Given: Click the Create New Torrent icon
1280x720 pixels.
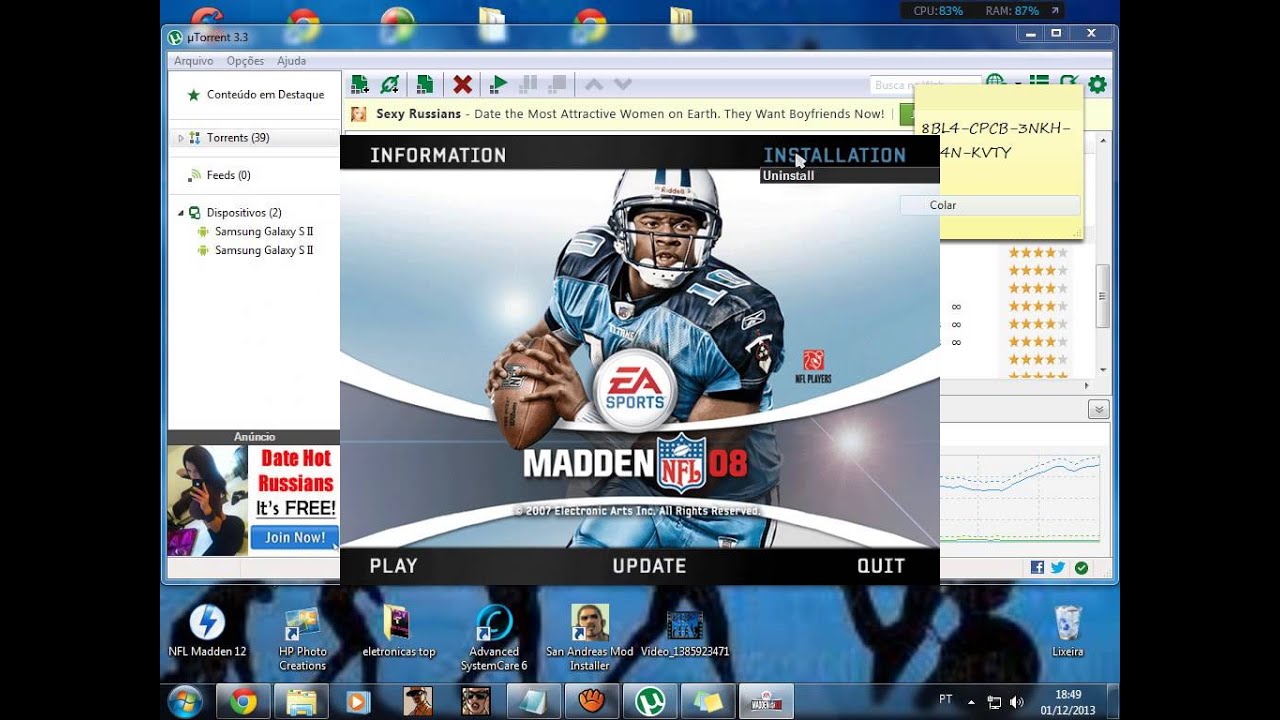Looking at the screenshot, I should 425,84.
